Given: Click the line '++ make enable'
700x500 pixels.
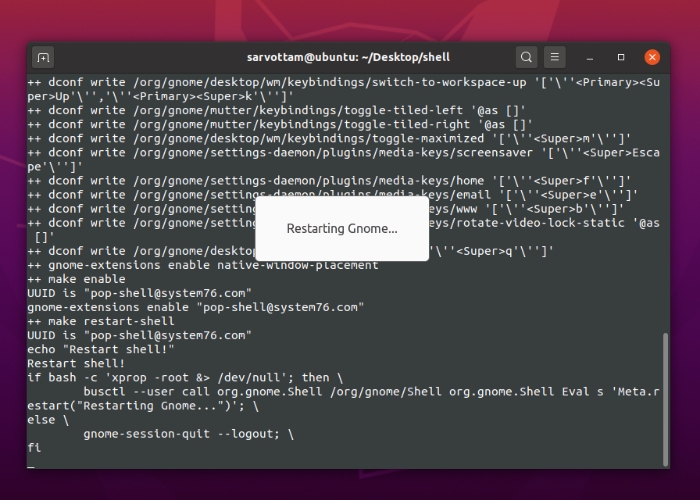Looking at the screenshot, I should click(76, 279).
